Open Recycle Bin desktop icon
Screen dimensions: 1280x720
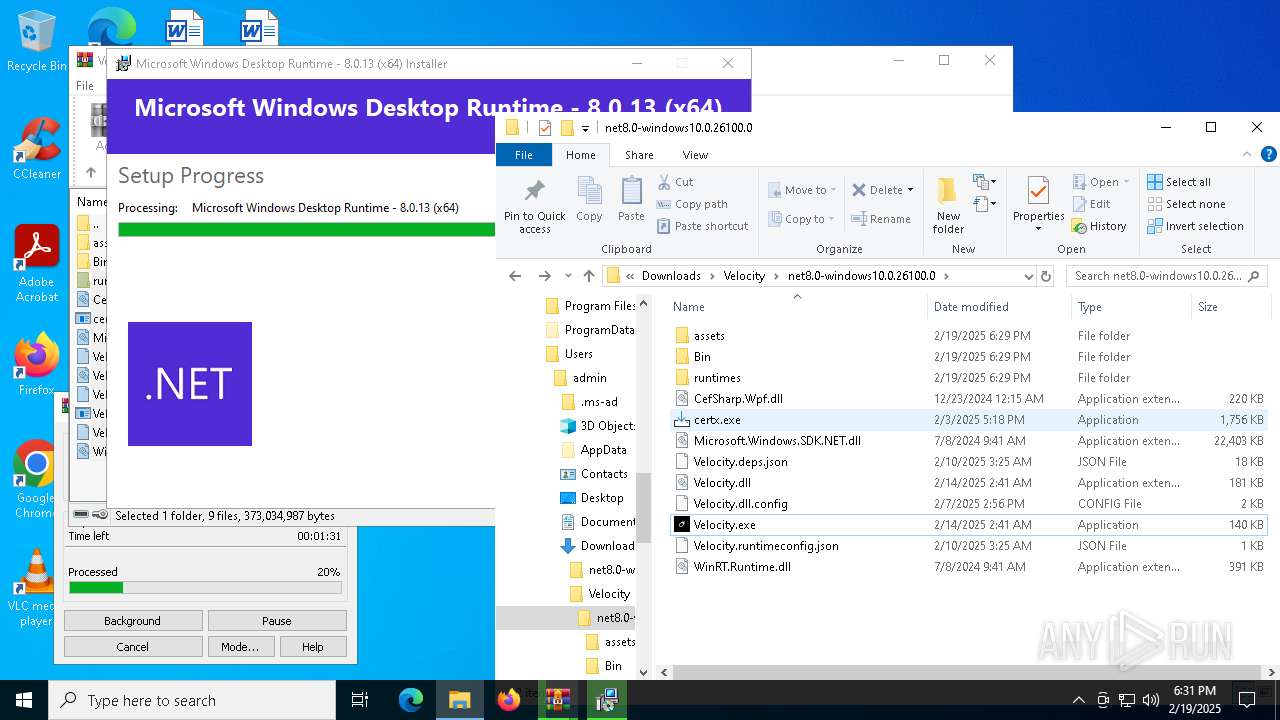pyautogui.click(x=37, y=42)
